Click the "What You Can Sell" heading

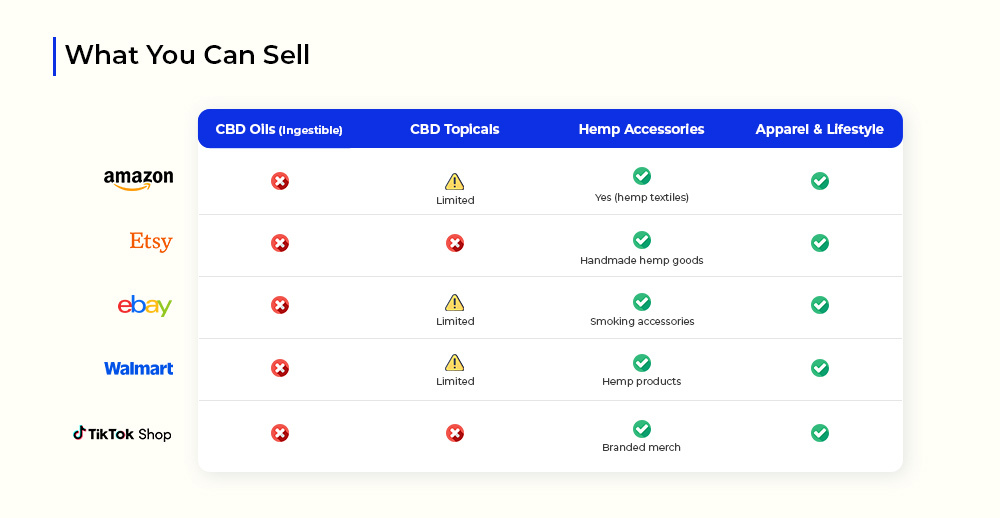coord(187,56)
